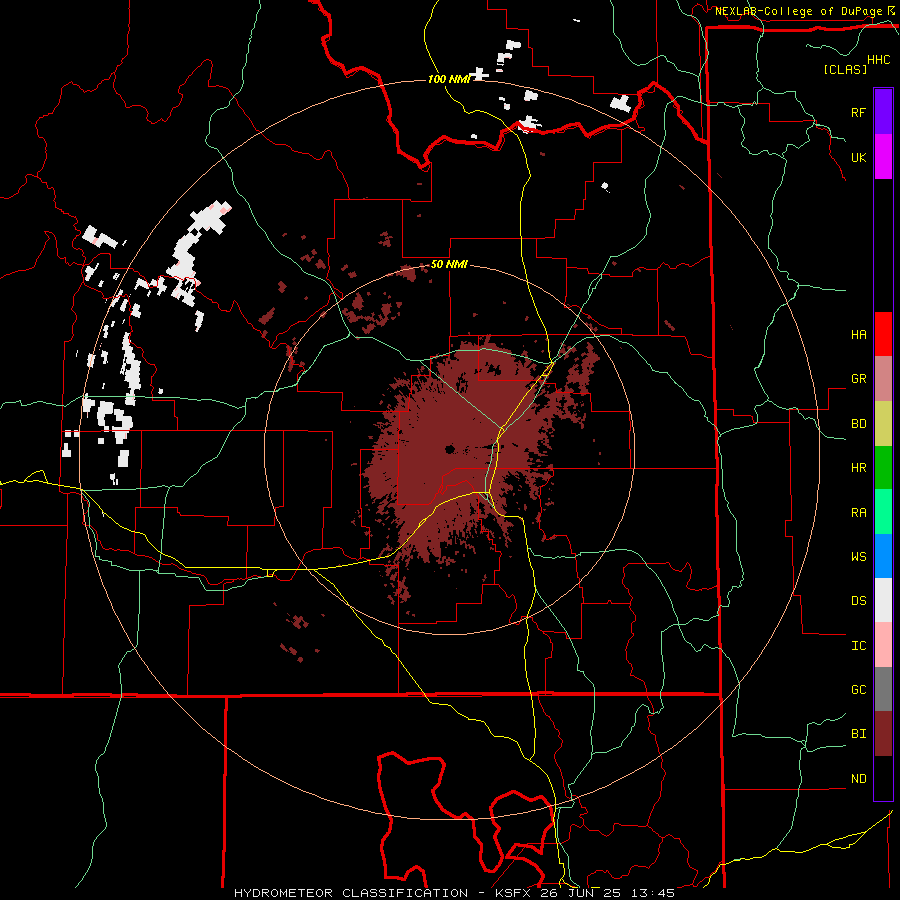Click the "13:45" timestamp text

point(652,893)
